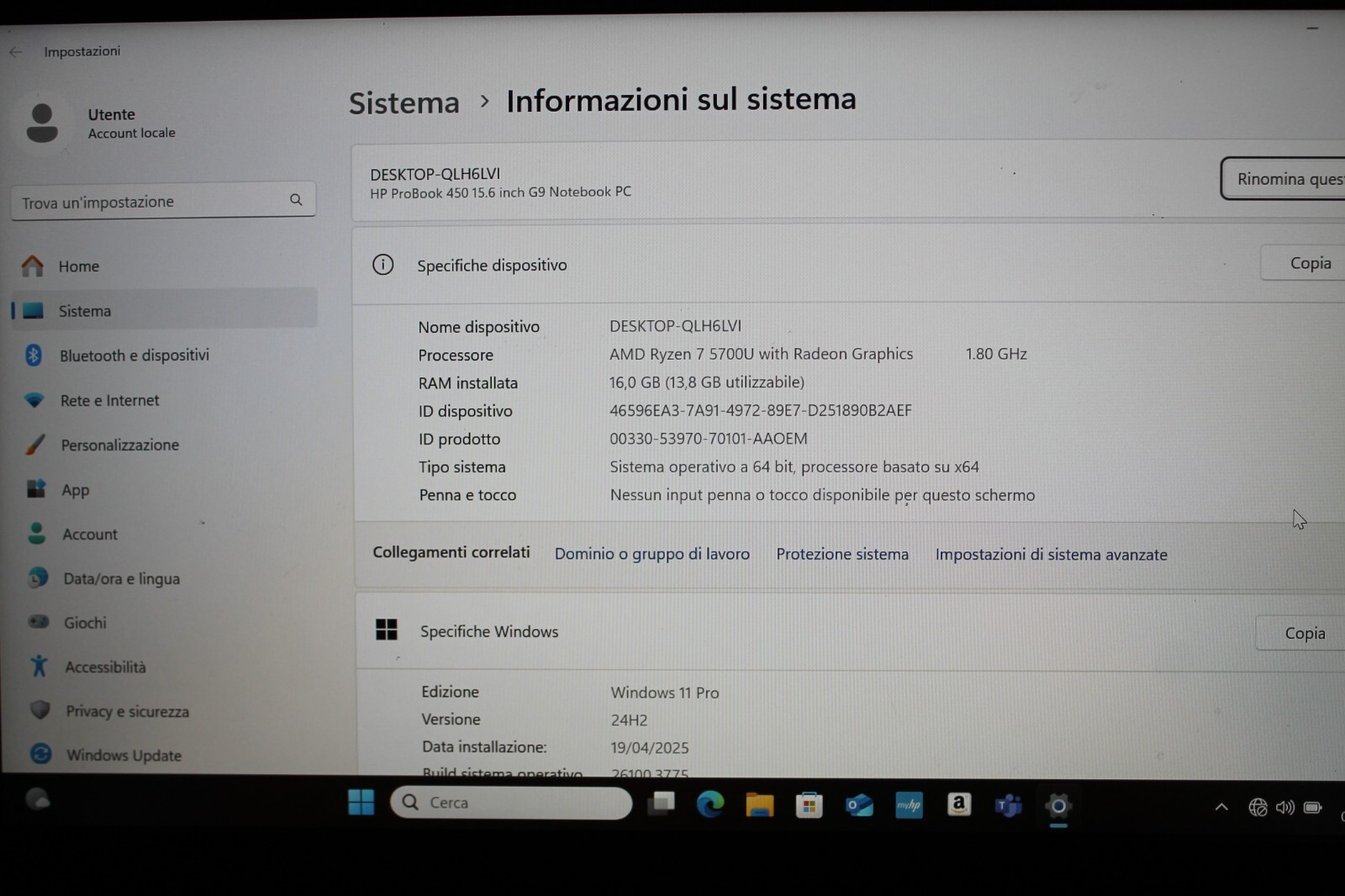Screen dimensions: 1345x896
Task: Go back with the Impostazioni back arrow
Action: click(15, 52)
